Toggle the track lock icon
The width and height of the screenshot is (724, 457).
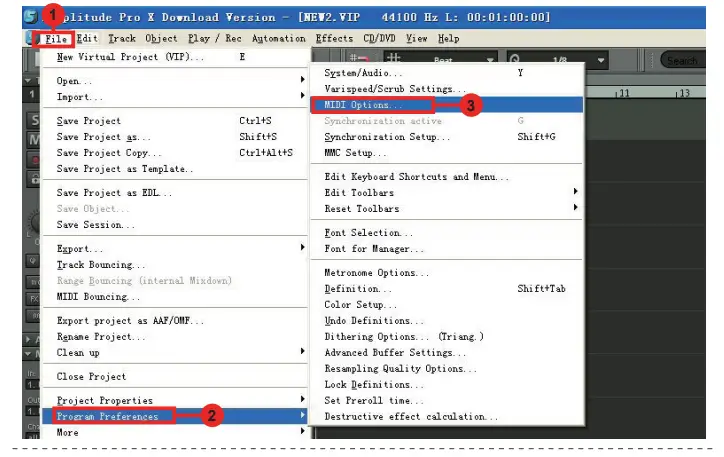(x=35, y=179)
